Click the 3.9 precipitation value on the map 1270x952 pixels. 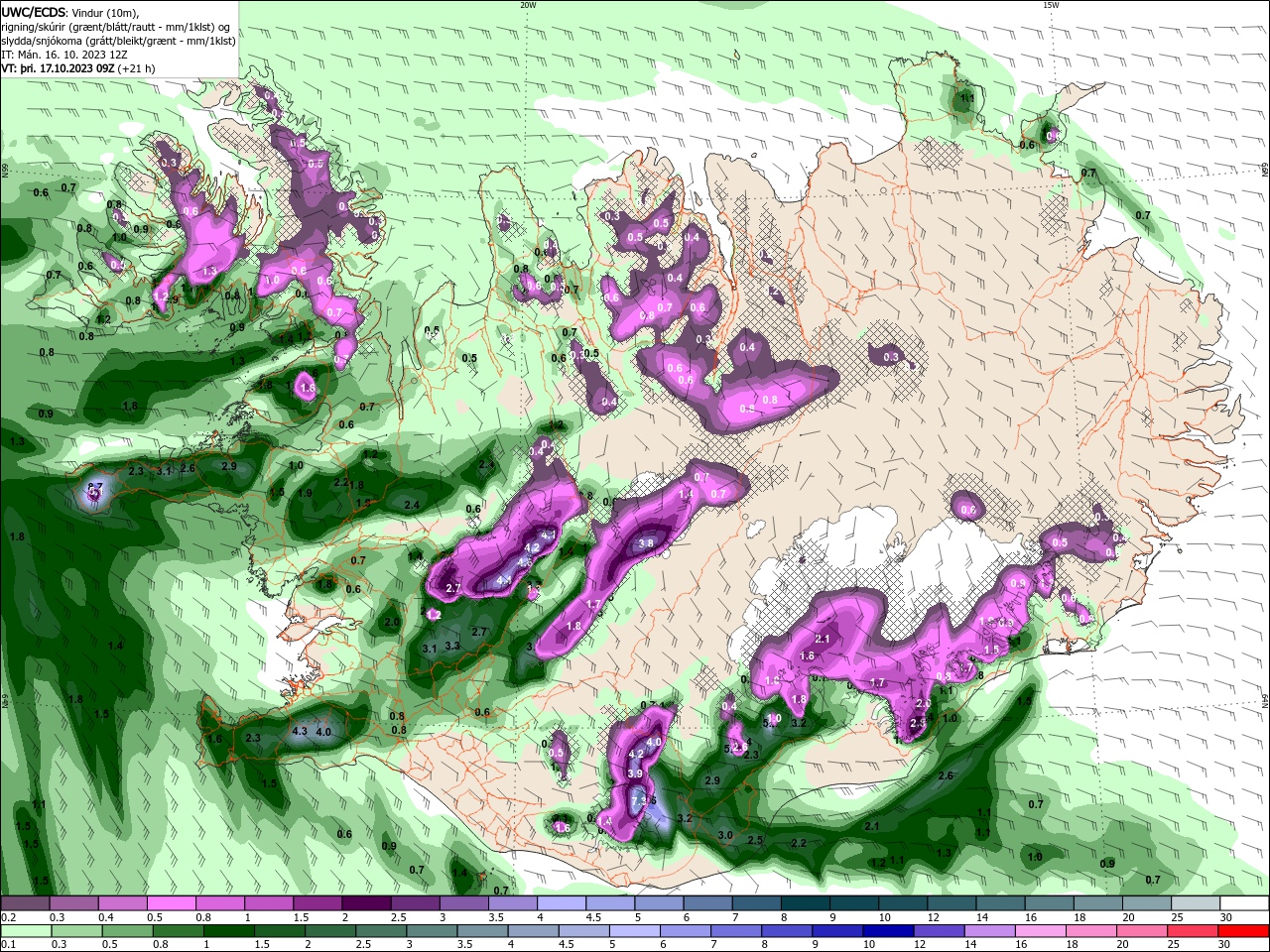point(636,773)
